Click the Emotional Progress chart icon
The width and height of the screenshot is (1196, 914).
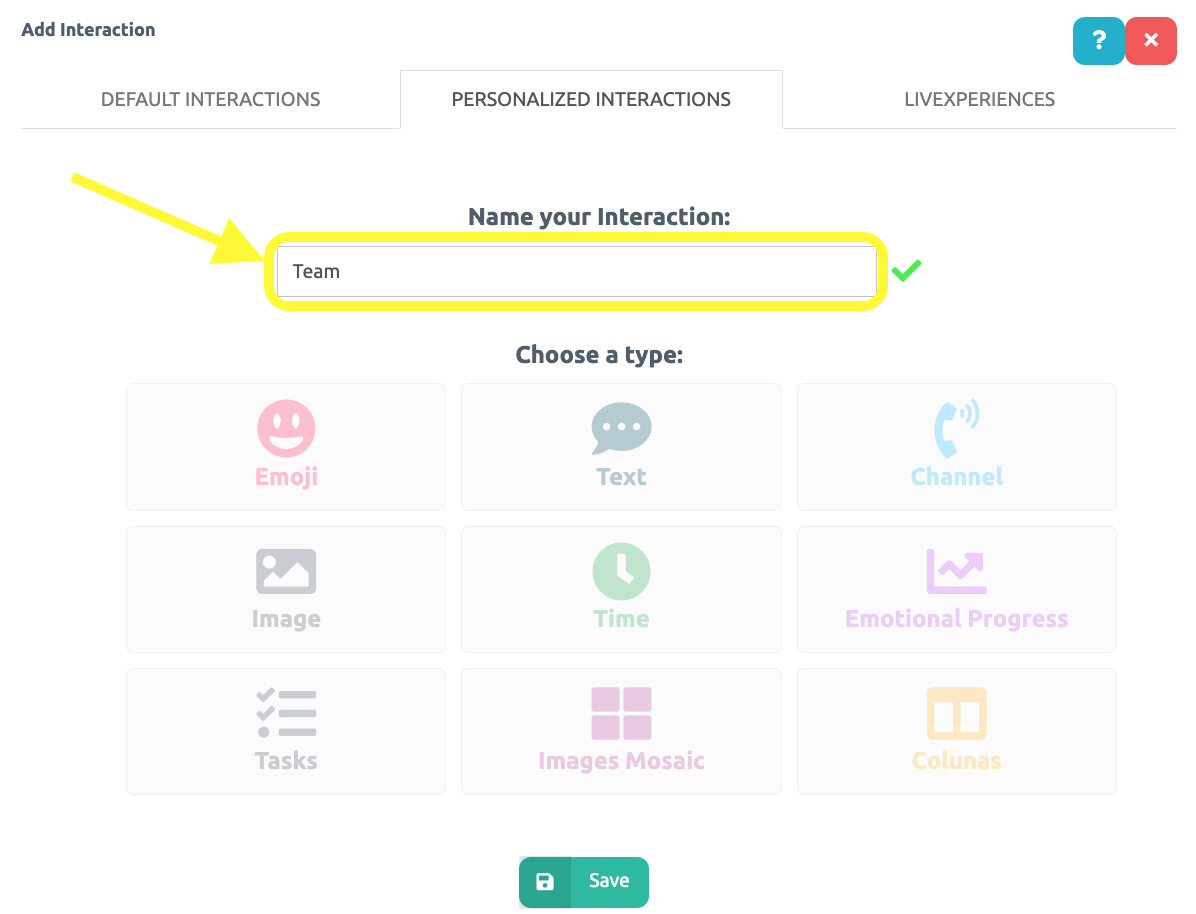click(956, 569)
